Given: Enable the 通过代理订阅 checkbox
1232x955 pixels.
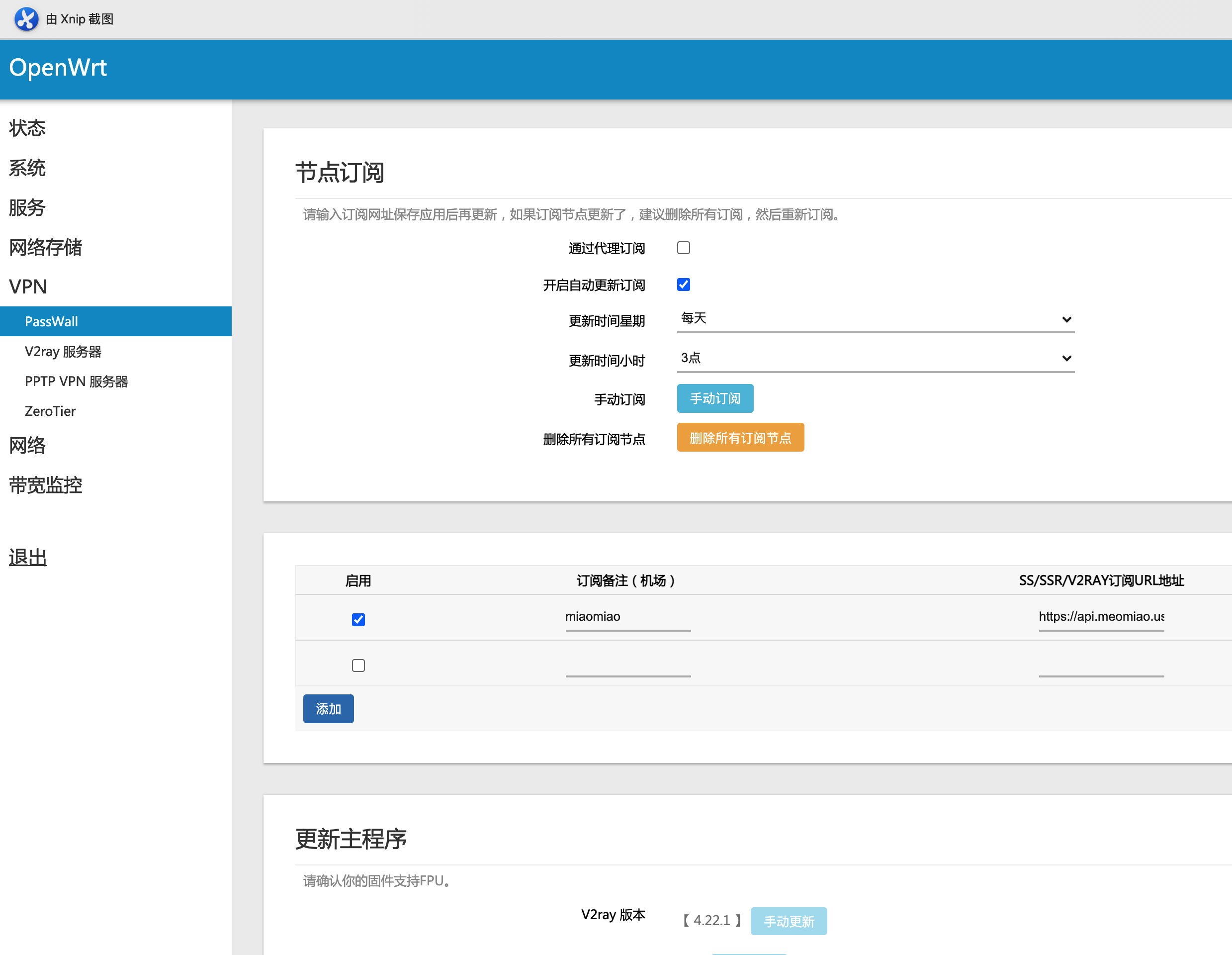Looking at the screenshot, I should [x=683, y=248].
